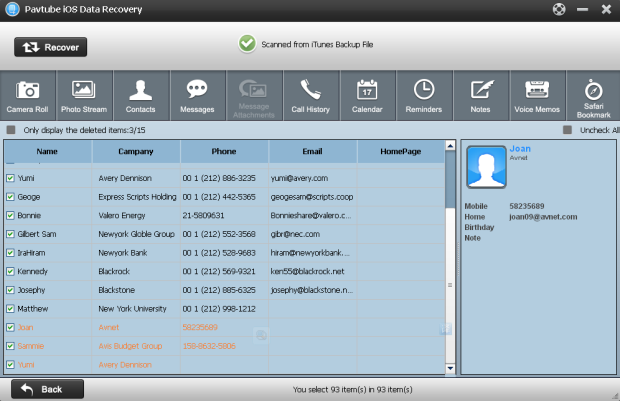
Task: Click the green scan-complete checkmark icon
Action: (x=247, y=44)
